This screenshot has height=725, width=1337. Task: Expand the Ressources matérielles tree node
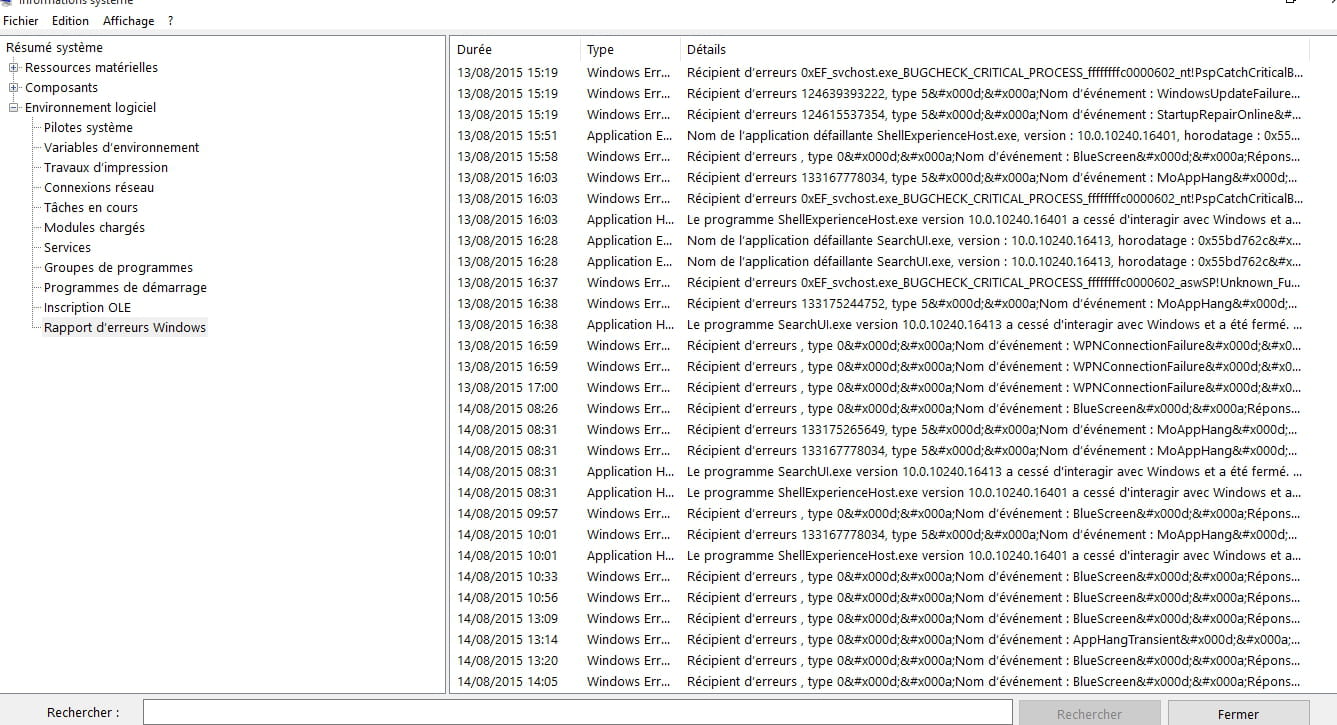14,68
